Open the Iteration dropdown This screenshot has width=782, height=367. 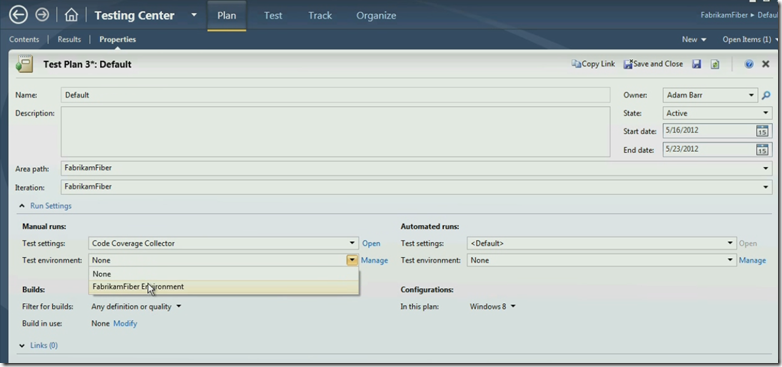click(x=417, y=187)
